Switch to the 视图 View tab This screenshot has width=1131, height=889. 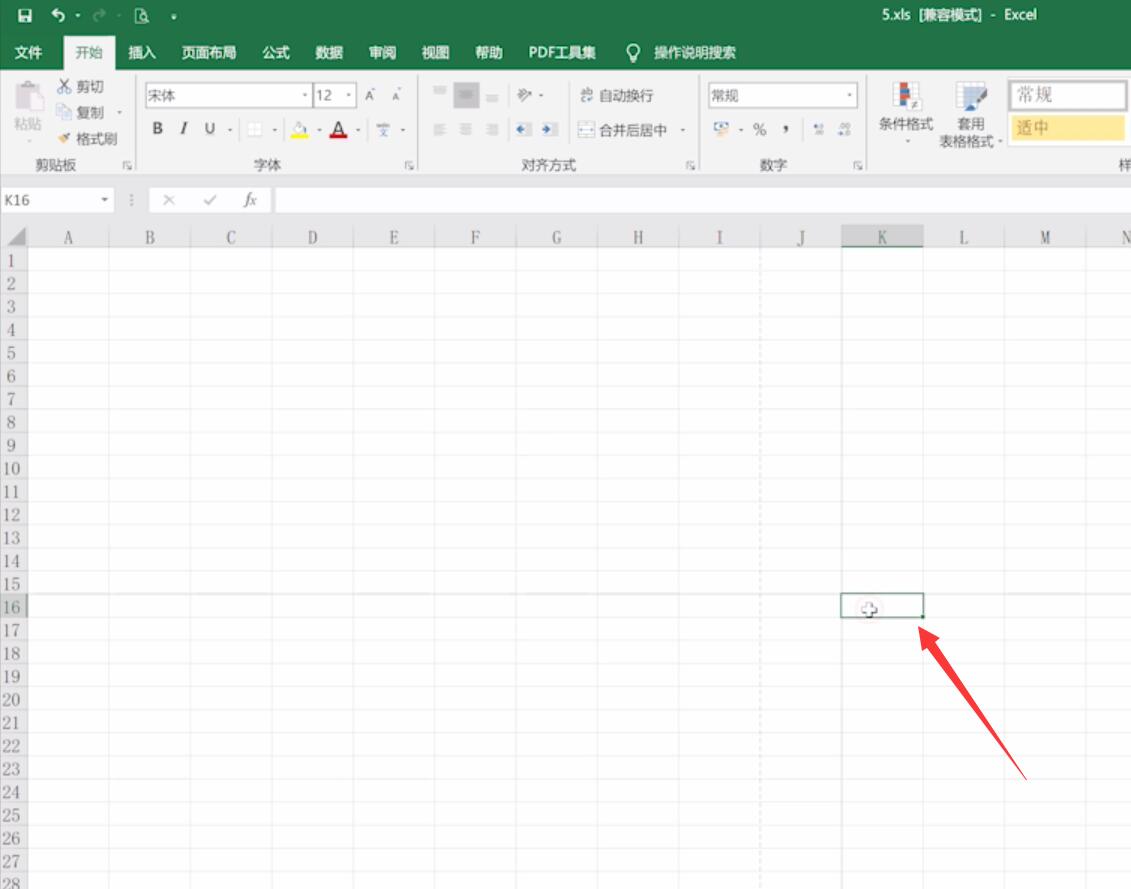(436, 52)
